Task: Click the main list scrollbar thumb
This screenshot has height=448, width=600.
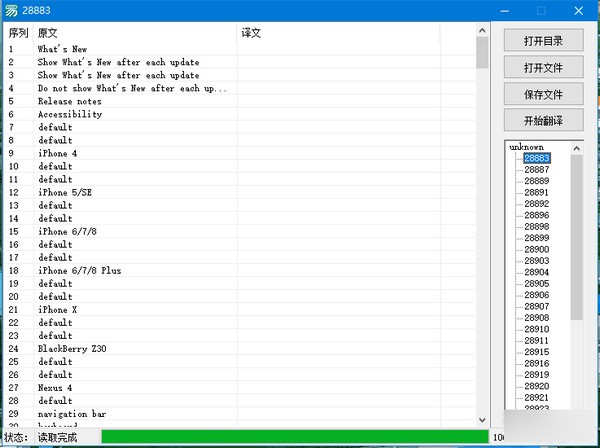Action: 482,53
